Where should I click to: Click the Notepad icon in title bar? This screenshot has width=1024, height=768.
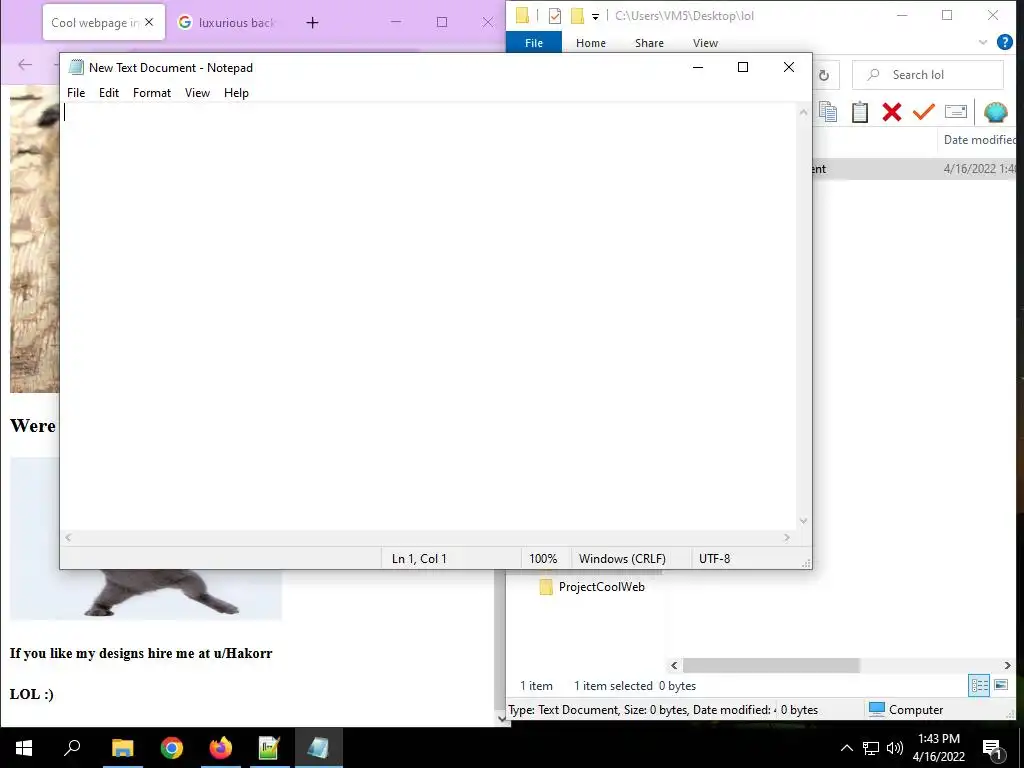pyautogui.click(x=76, y=67)
